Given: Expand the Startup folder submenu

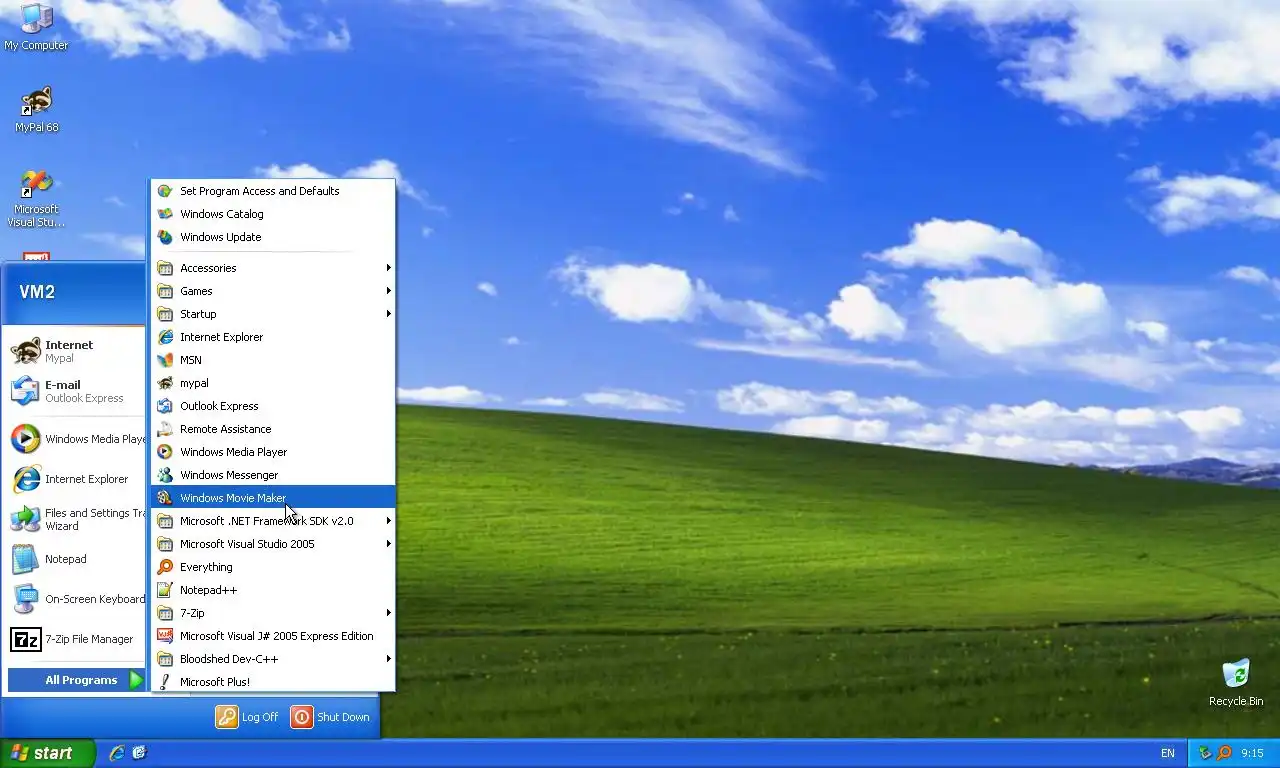Looking at the screenshot, I should pos(273,314).
